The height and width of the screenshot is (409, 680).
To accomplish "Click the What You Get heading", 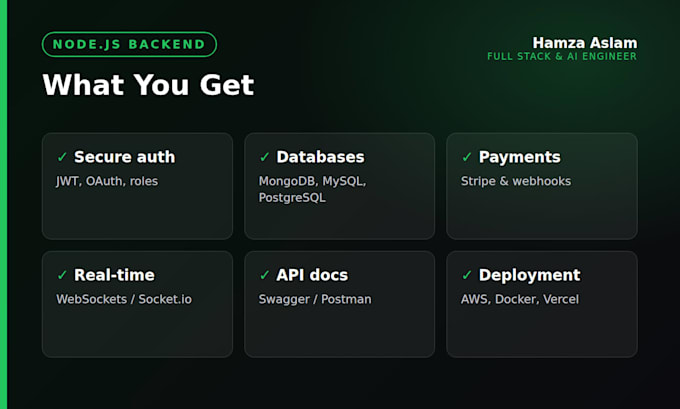I will [x=148, y=85].
